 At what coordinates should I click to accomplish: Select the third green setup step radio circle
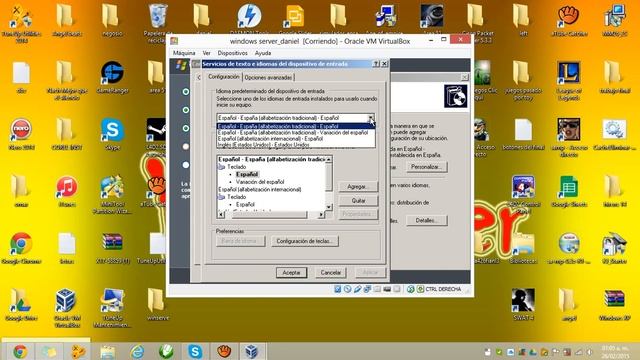[x=186, y=128]
